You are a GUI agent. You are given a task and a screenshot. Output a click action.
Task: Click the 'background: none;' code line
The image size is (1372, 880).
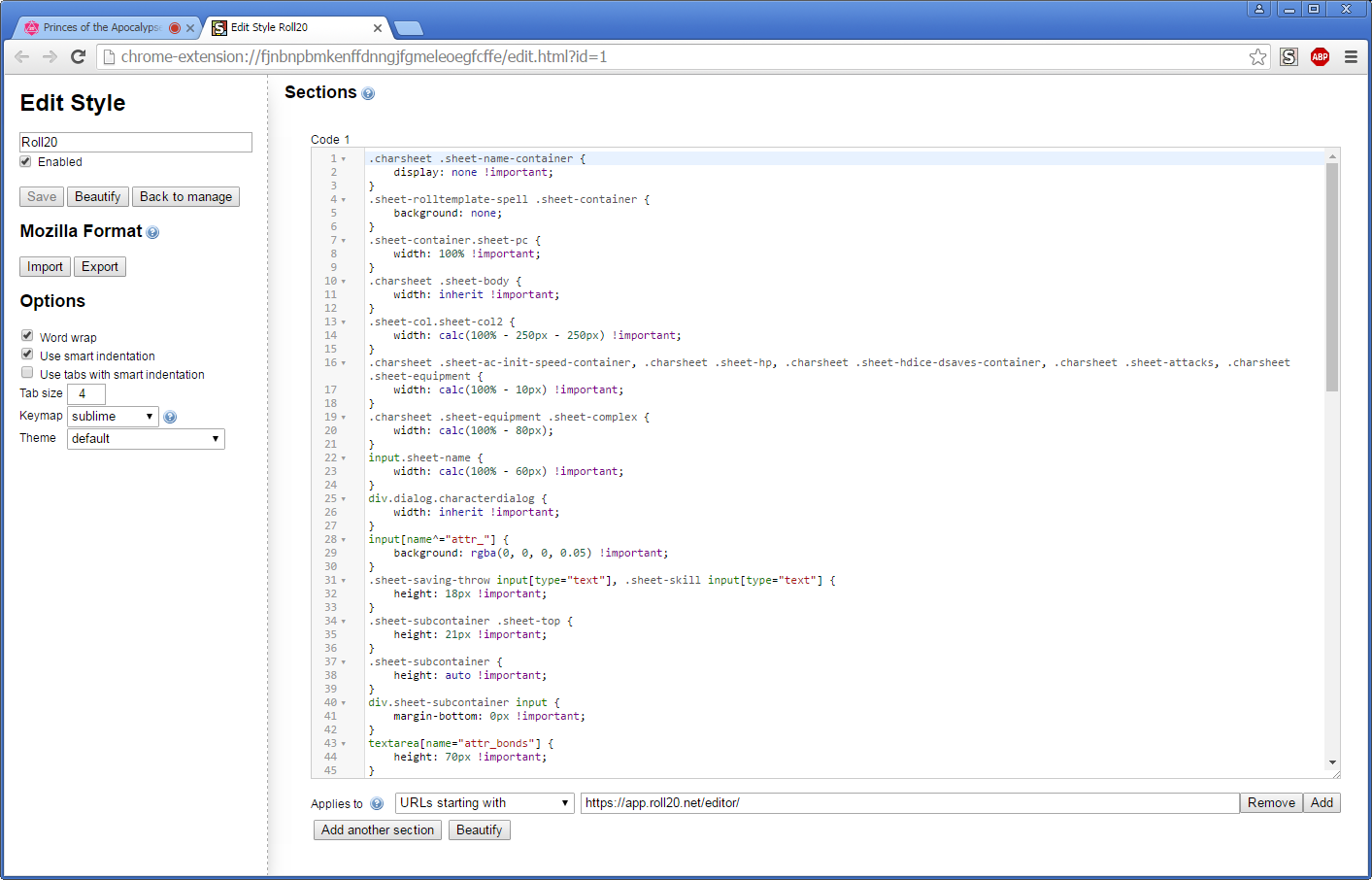pos(448,213)
